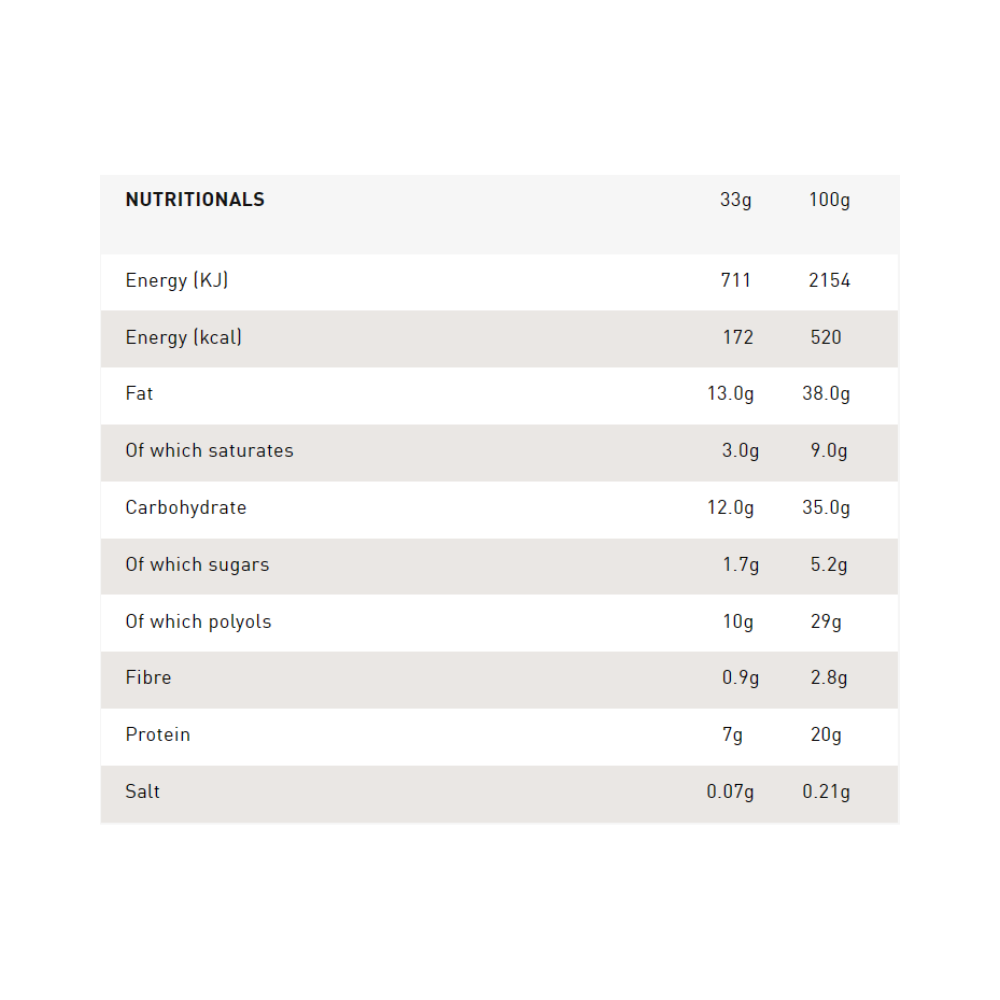
Task: Select the 172 kcal value
Action: [738, 338]
